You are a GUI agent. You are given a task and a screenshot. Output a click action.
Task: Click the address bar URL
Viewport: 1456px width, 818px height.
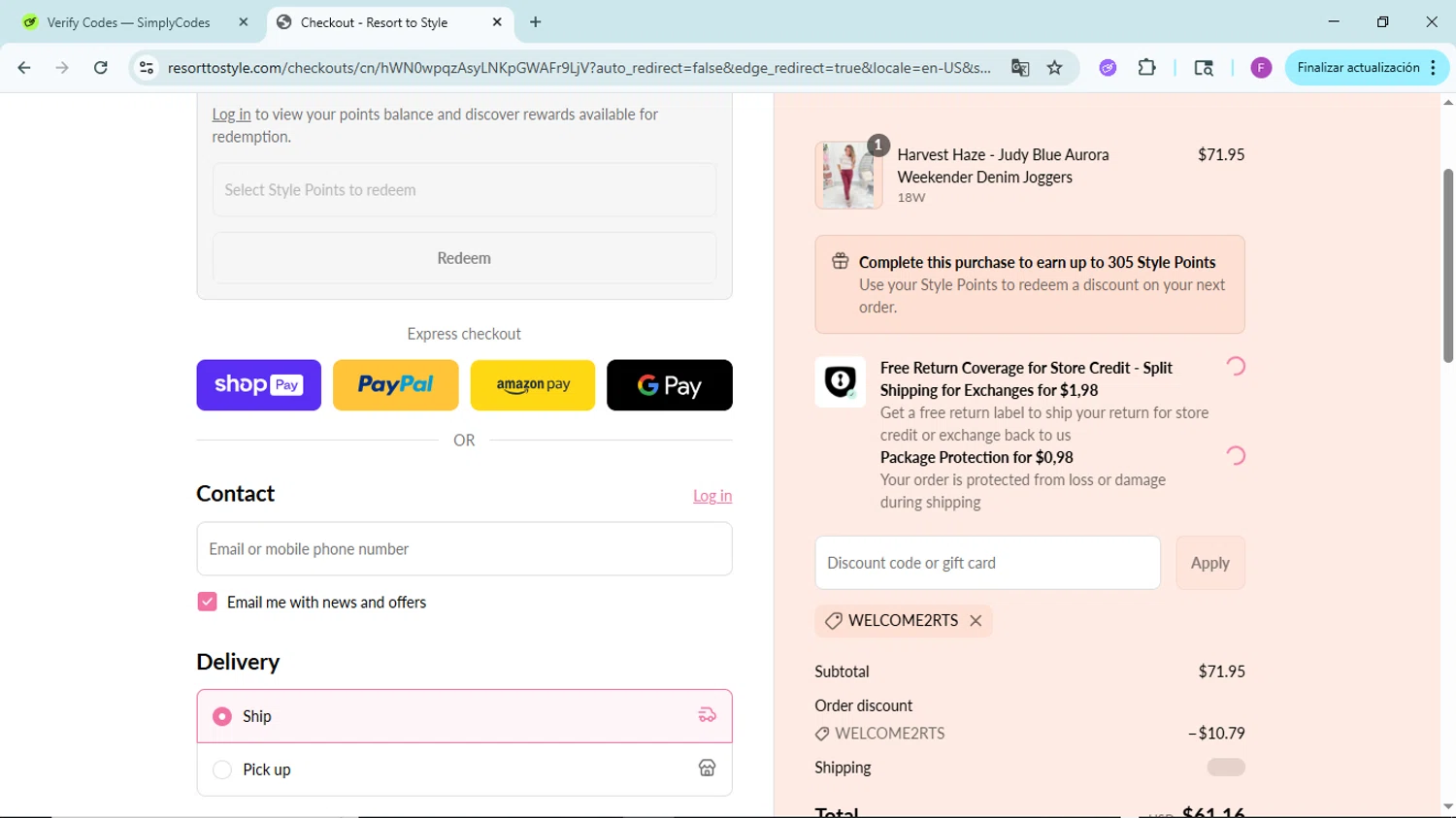pyautogui.click(x=579, y=68)
